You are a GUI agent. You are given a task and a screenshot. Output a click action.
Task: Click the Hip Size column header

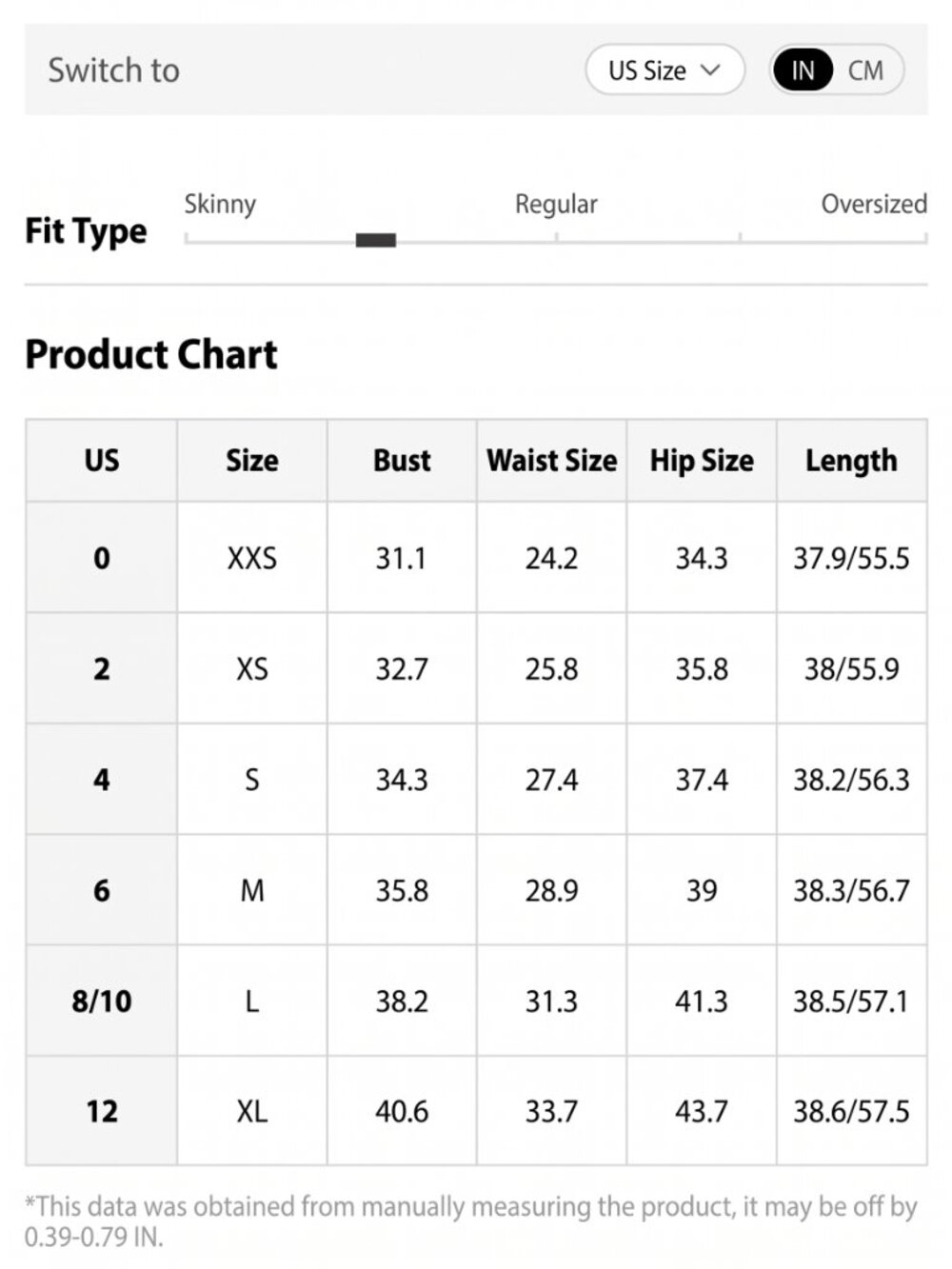coord(702,461)
